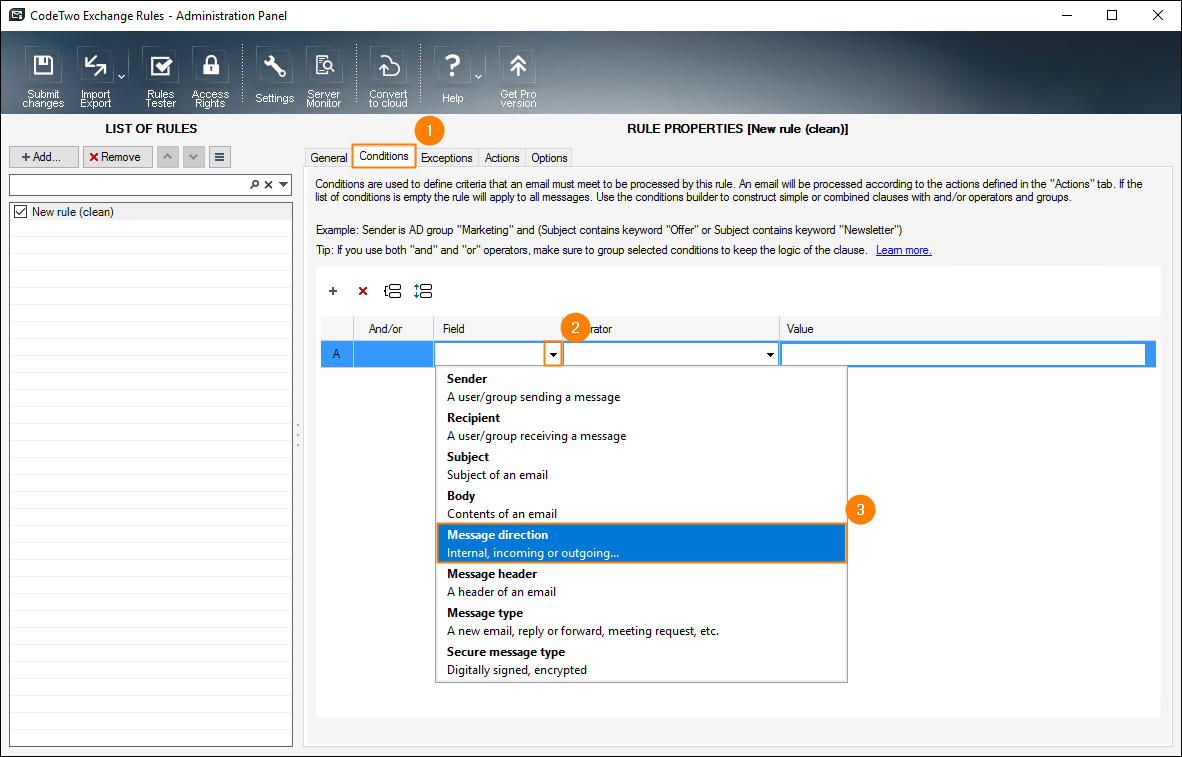Open the Field dropdown arrow
1182x757 pixels.
553,354
